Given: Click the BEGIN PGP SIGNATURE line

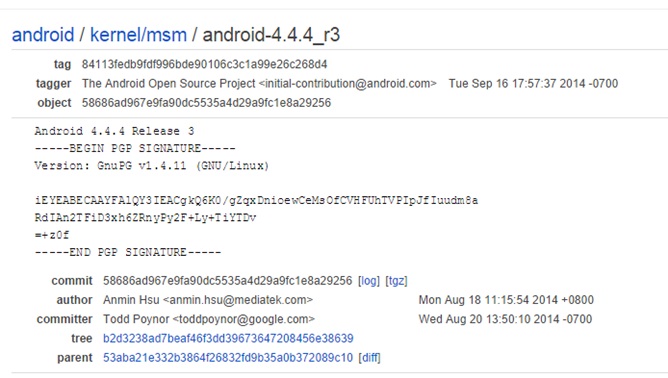Looking at the screenshot, I should (x=135, y=148).
